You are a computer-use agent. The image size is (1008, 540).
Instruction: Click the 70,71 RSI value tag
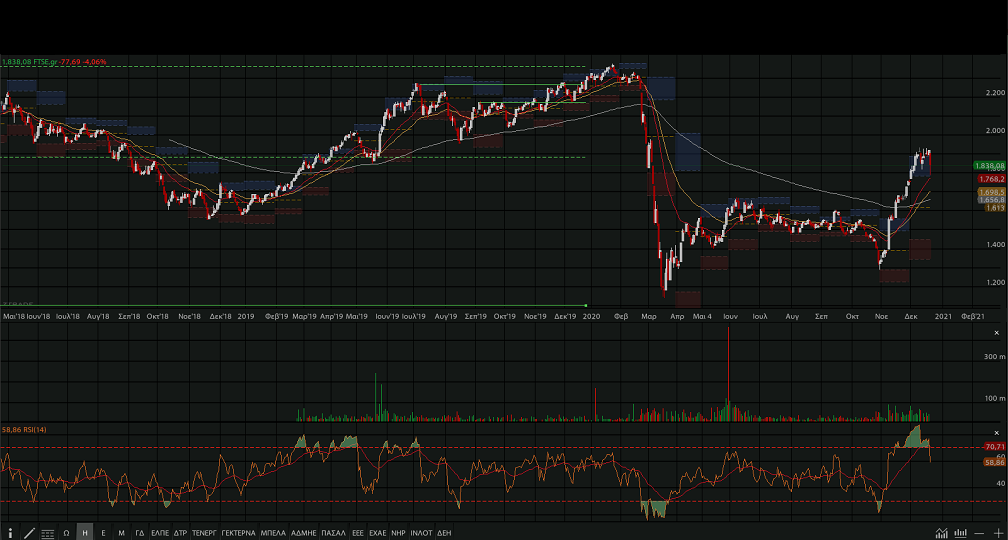[994, 446]
